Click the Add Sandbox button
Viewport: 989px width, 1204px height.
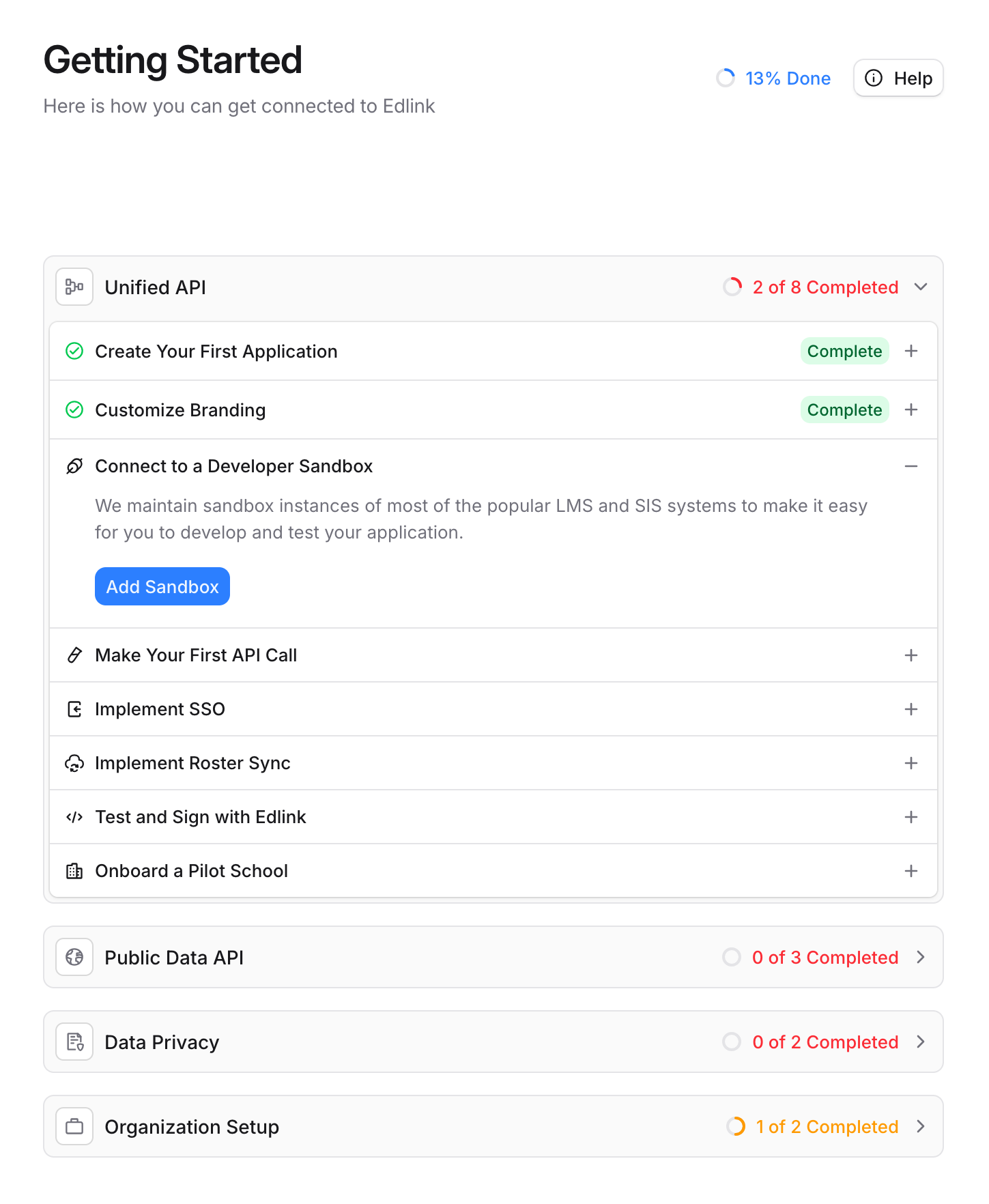pyautogui.click(x=162, y=586)
